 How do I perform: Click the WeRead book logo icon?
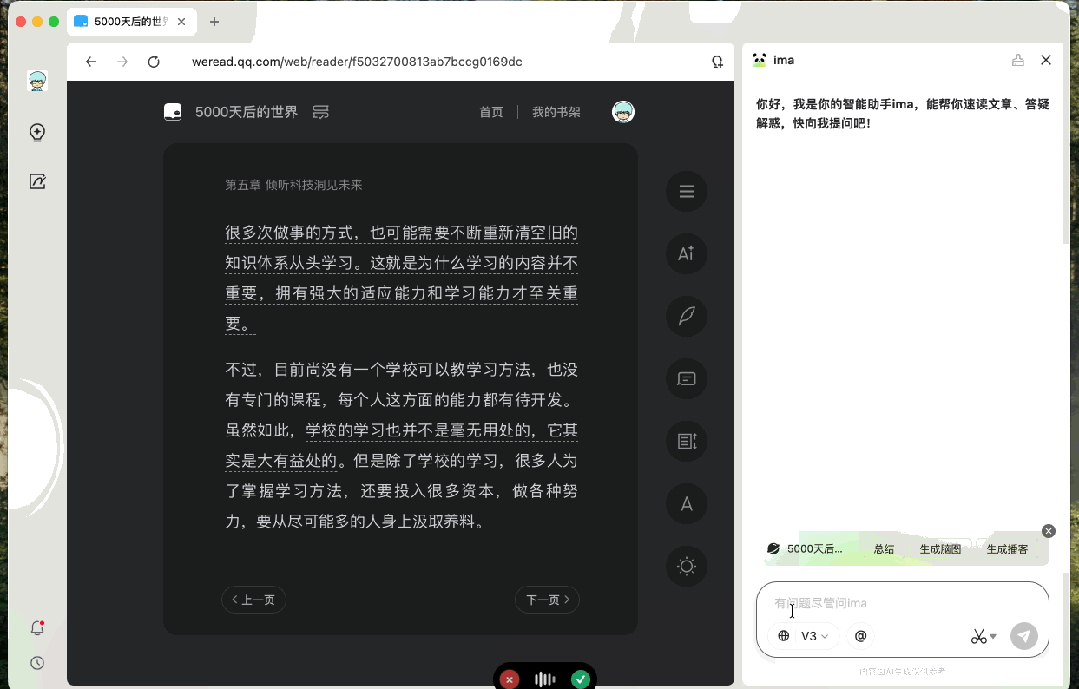(173, 112)
